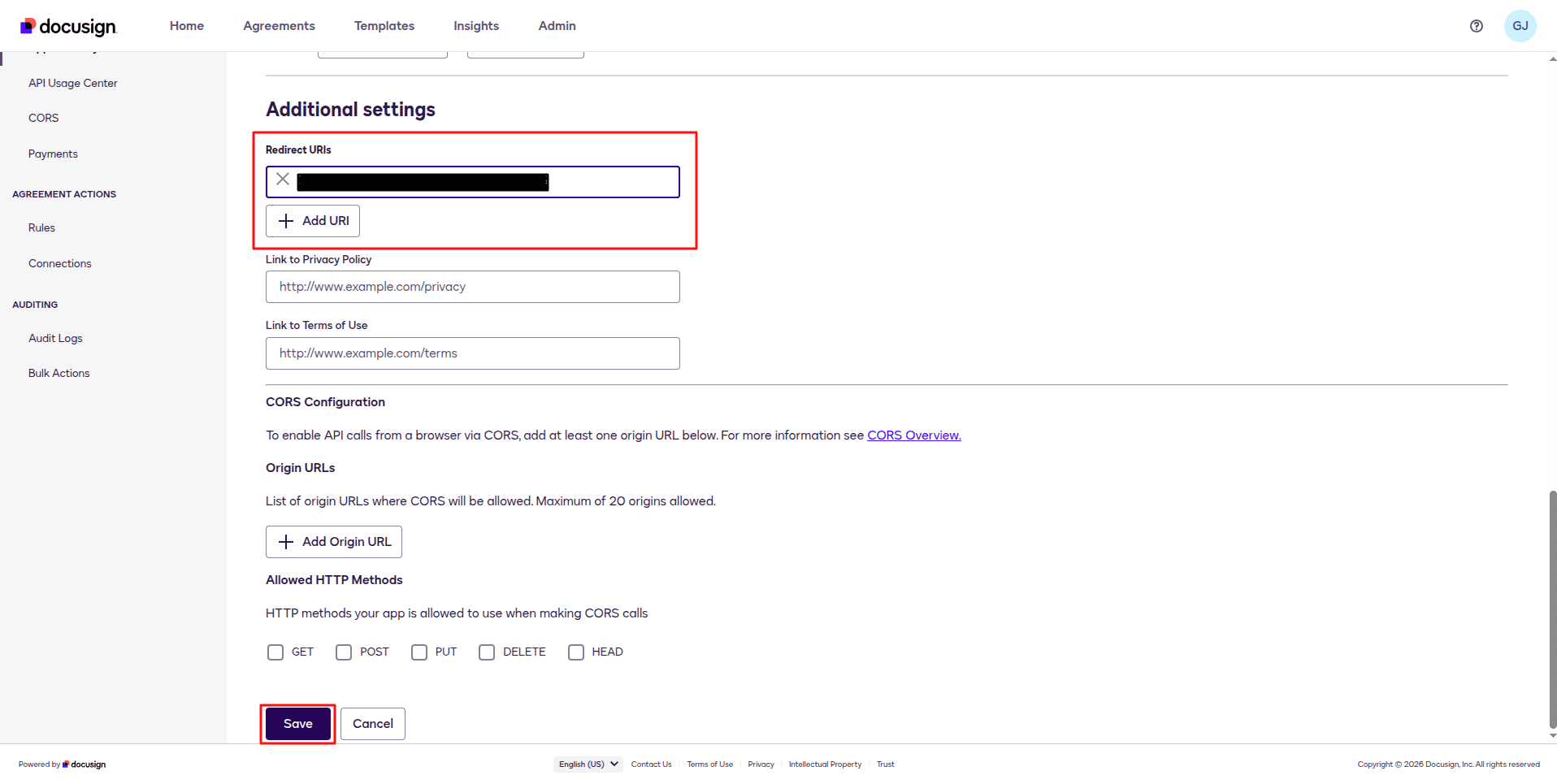This screenshot has height=784, width=1557.
Task: Open the Admin tab
Action: click(557, 26)
